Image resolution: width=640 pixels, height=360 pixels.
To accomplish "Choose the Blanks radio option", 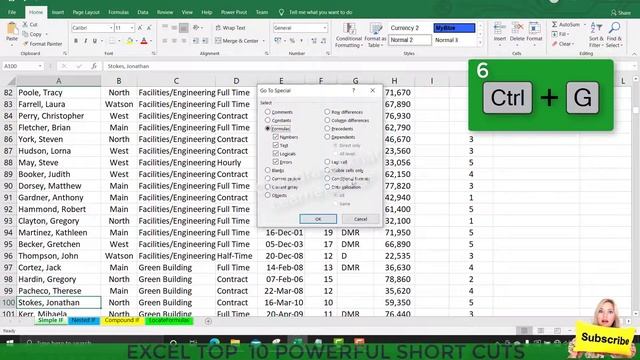I will point(267,170).
